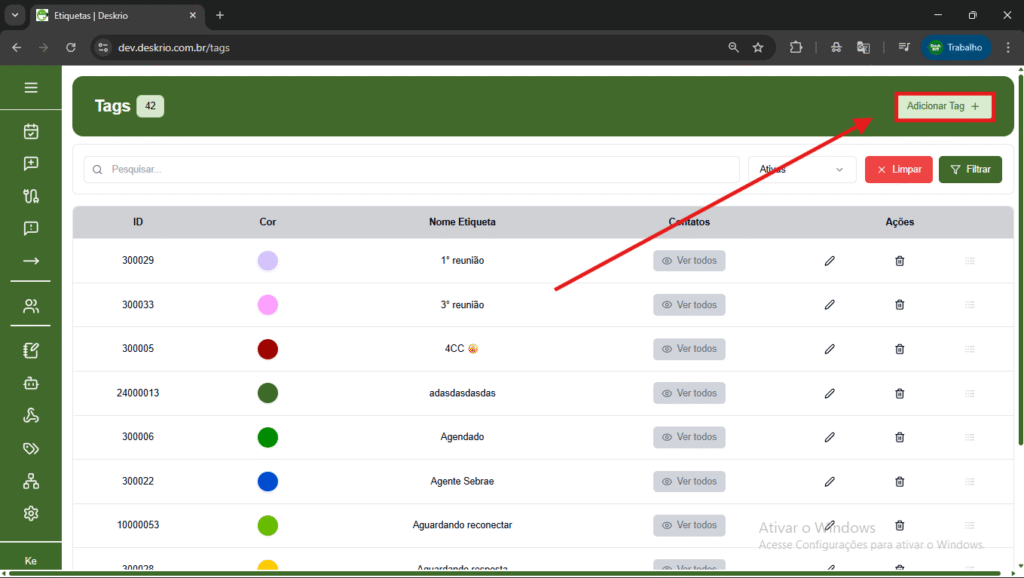
Task: Click Ver todos for Aguardando reconectar
Action: (x=689, y=525)
